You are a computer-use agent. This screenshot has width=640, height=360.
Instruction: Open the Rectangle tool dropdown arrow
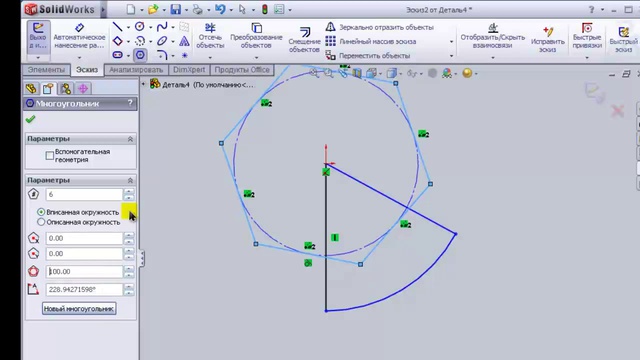(x=128, y=42)
